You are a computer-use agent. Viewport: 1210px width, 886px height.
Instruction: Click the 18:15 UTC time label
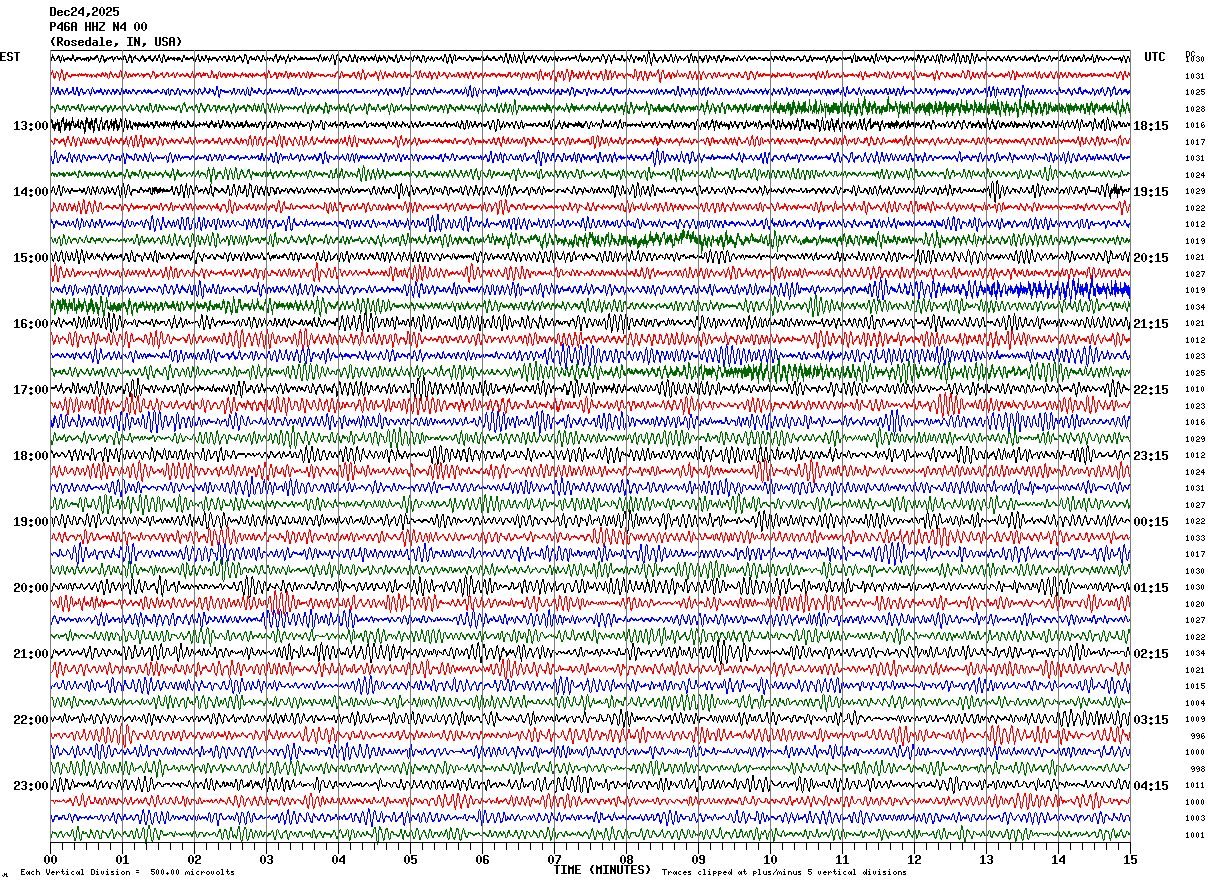pyautogui.click(x=1151, y=126)
